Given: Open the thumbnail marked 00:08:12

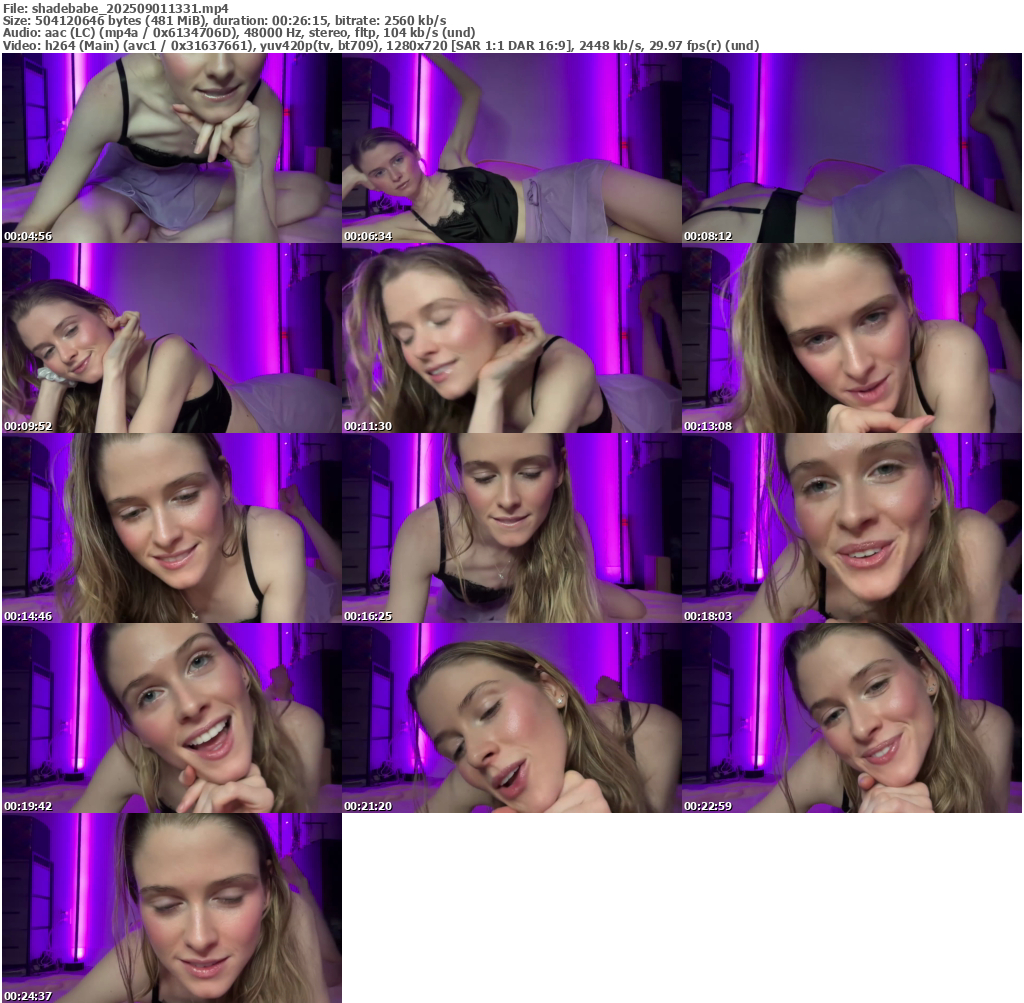Looking at the screenshot, I should 851,148.
